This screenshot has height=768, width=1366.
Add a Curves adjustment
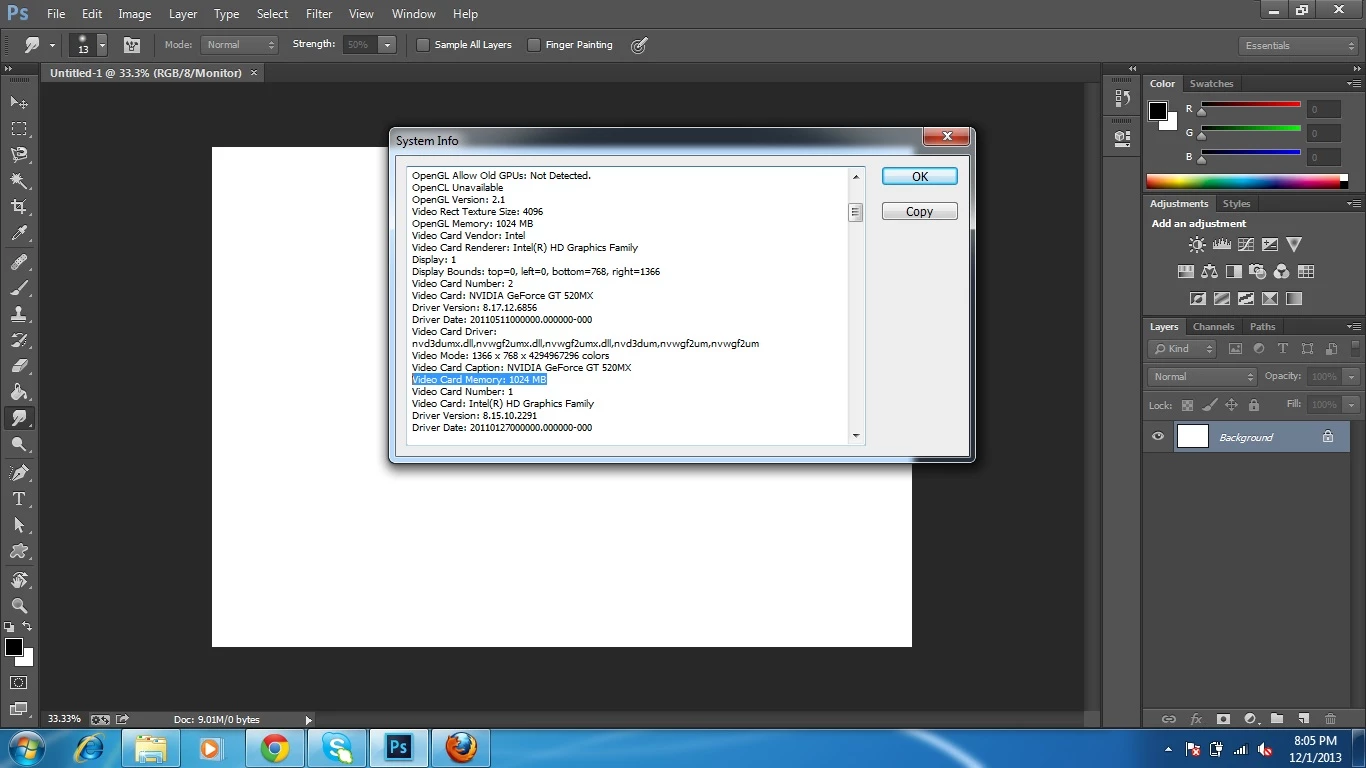[1245, 244]
